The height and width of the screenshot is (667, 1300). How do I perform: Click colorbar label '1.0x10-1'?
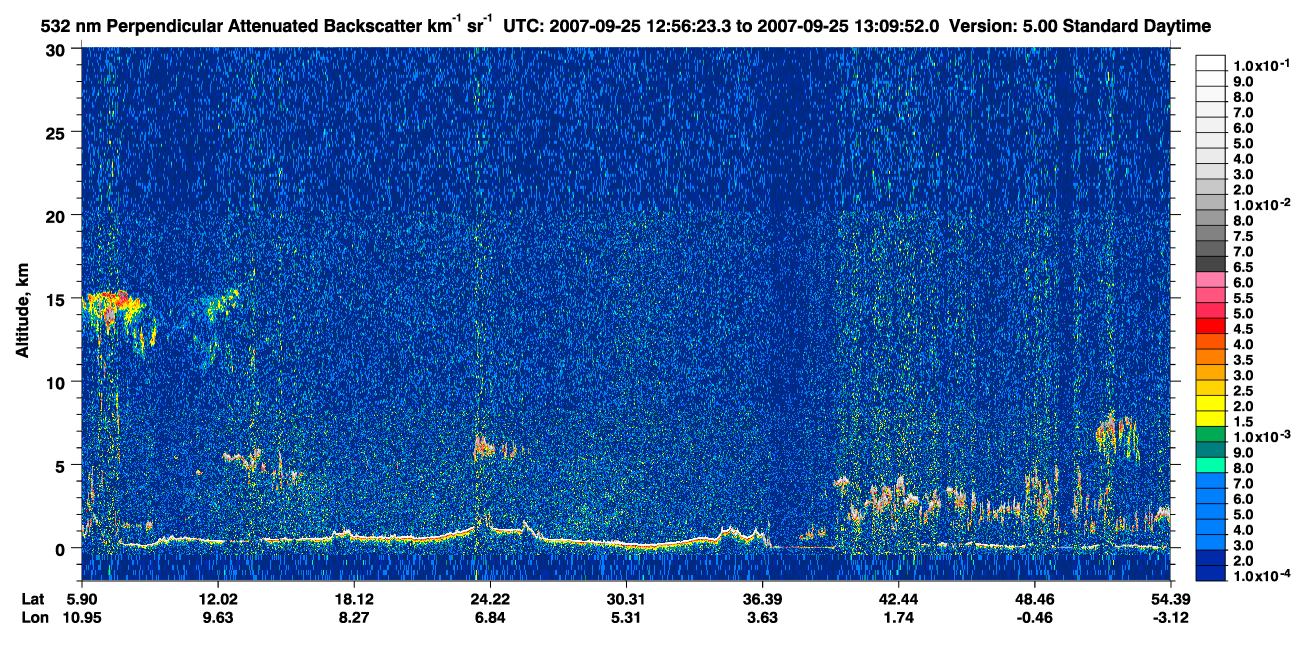1262,65
